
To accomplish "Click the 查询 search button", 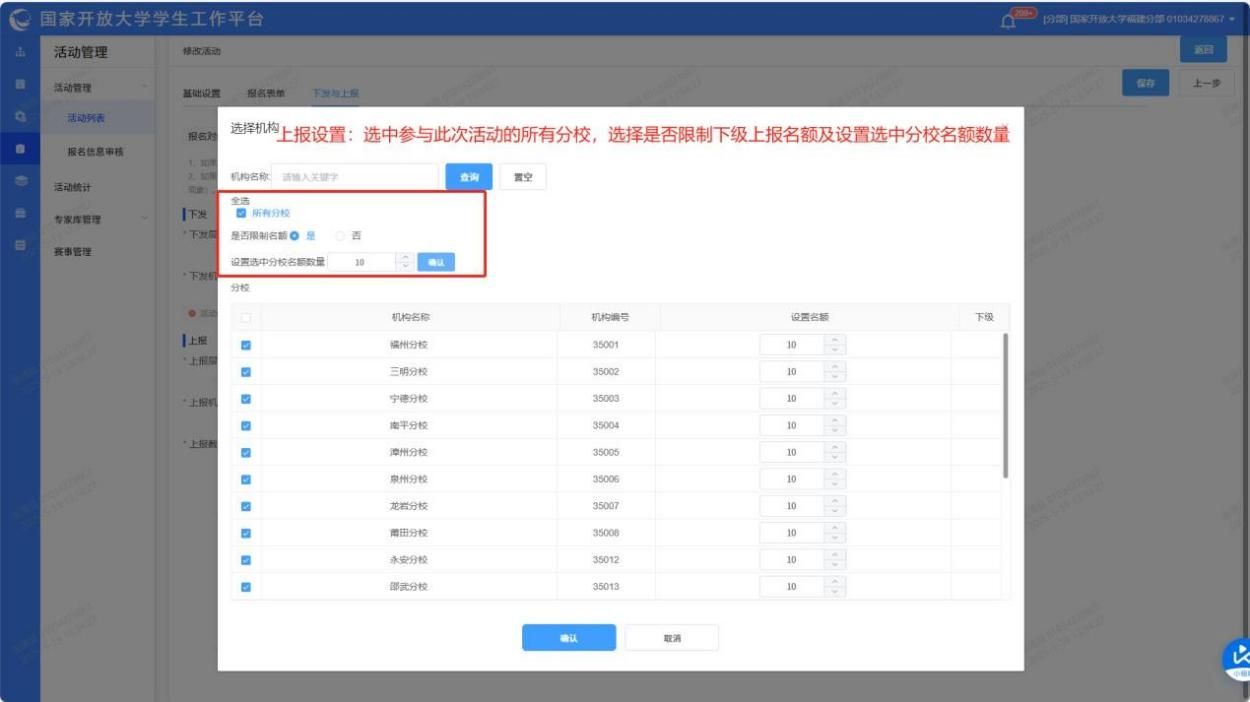I will click(x=469, y=177).
